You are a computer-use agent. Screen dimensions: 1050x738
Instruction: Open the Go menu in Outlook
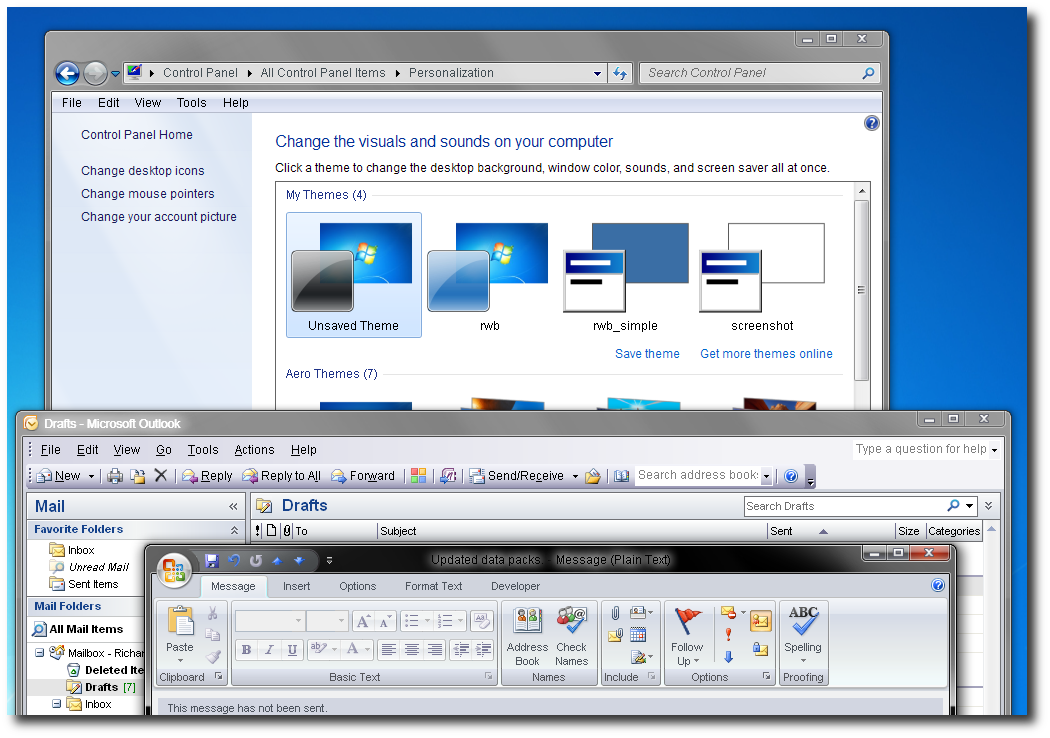coord(164,450)
